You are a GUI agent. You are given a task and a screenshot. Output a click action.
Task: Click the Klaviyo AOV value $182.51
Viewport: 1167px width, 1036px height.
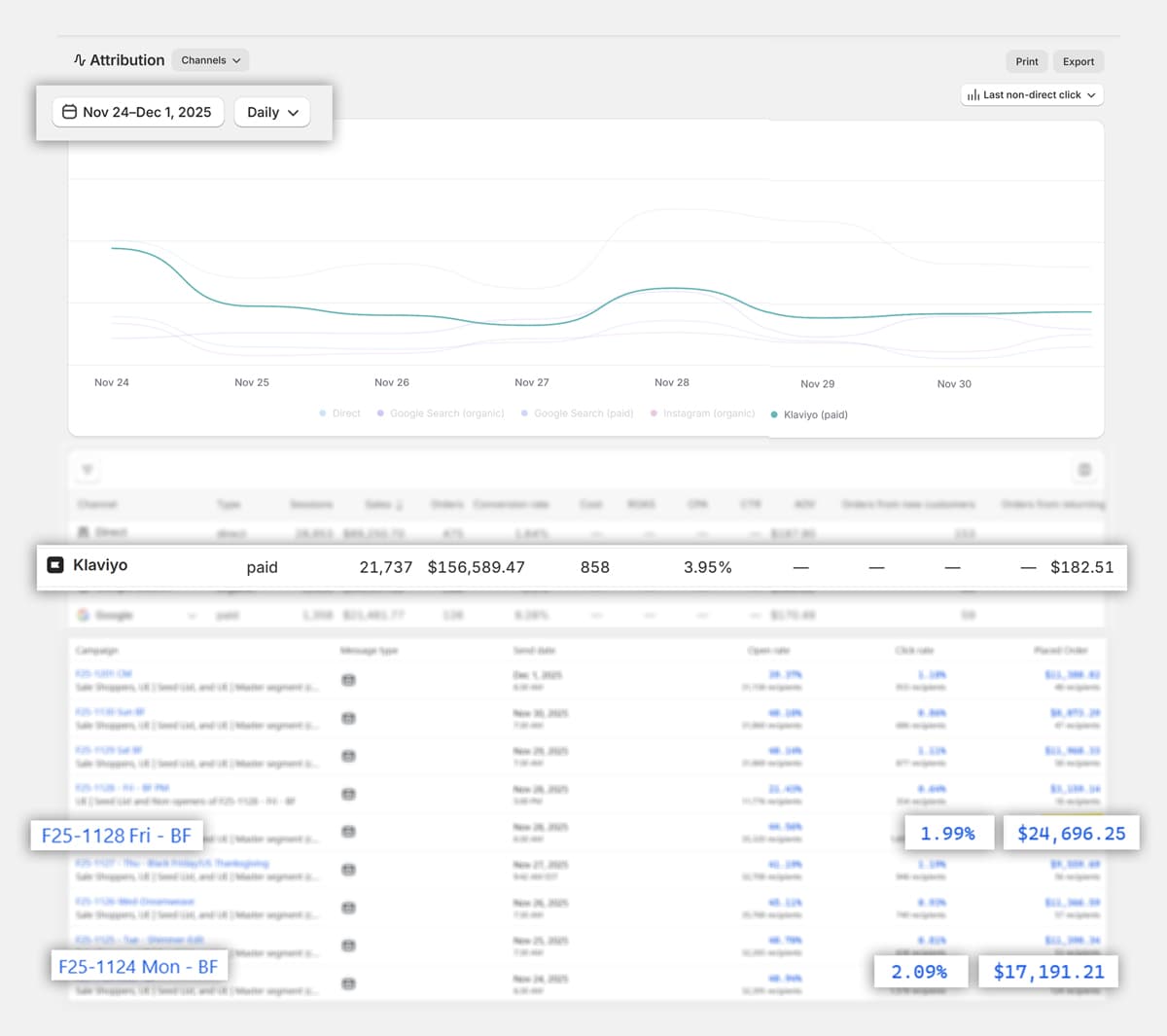(x=1082, y=567)
